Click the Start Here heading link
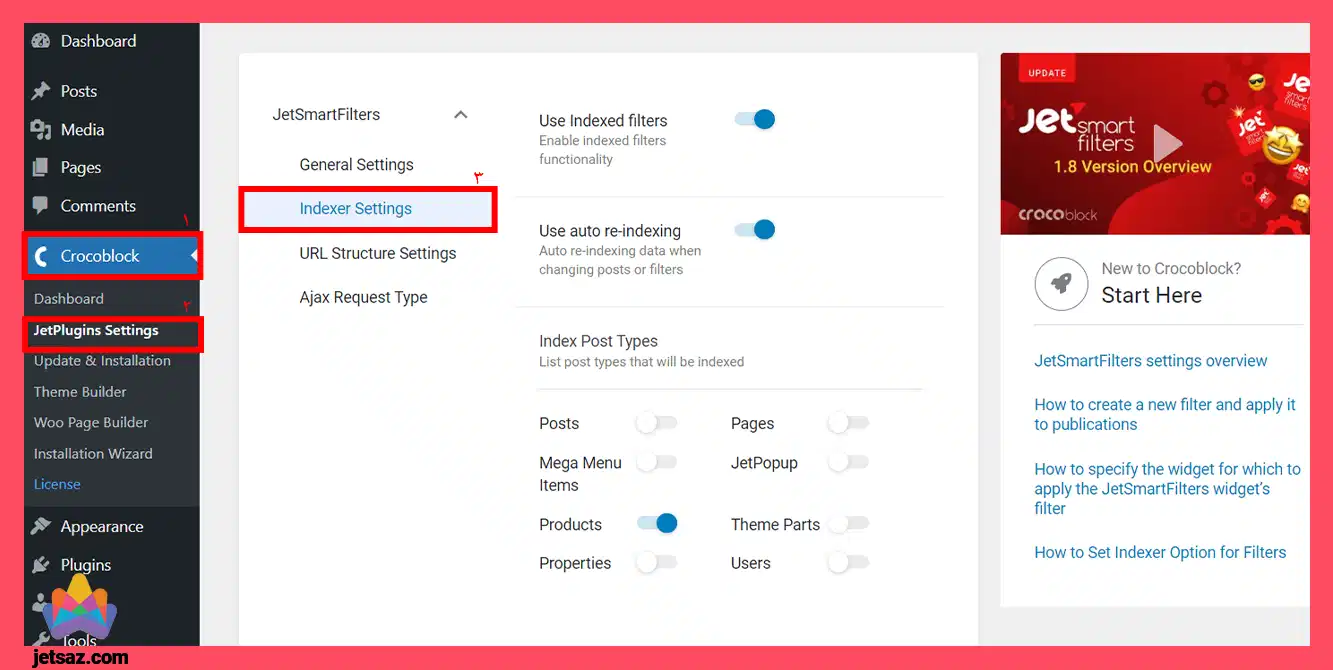 click(1151, 295)
